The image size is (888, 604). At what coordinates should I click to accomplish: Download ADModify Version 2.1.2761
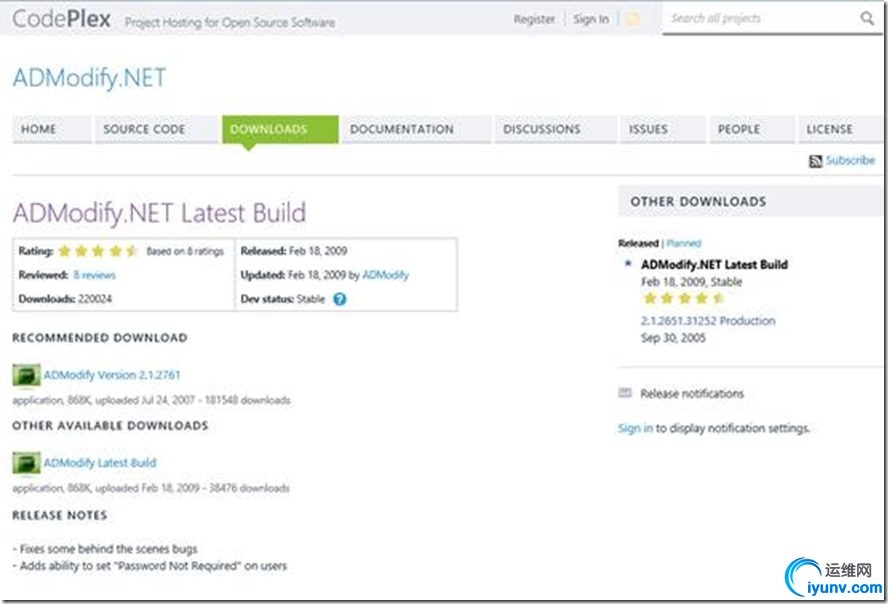[x=112, y=375]
